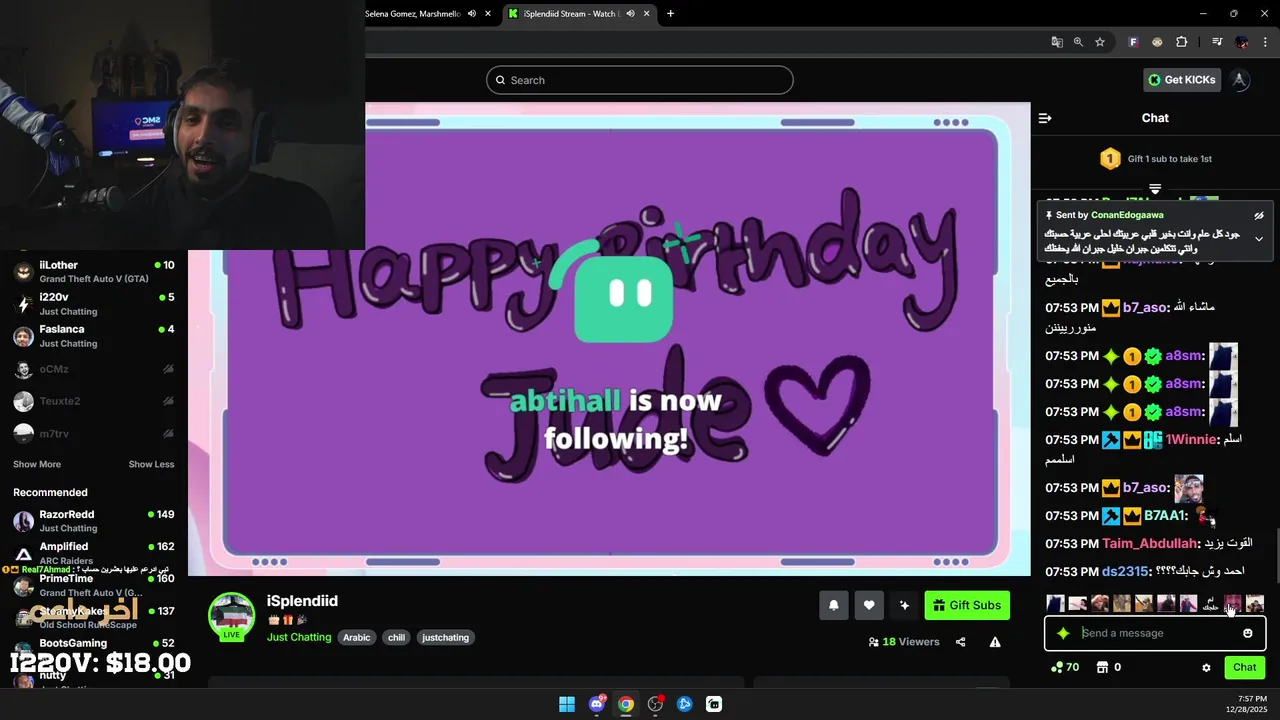Open the Windows Start button
The height and width of the screenshot is (720, 1280).
[x=567, y=704]
